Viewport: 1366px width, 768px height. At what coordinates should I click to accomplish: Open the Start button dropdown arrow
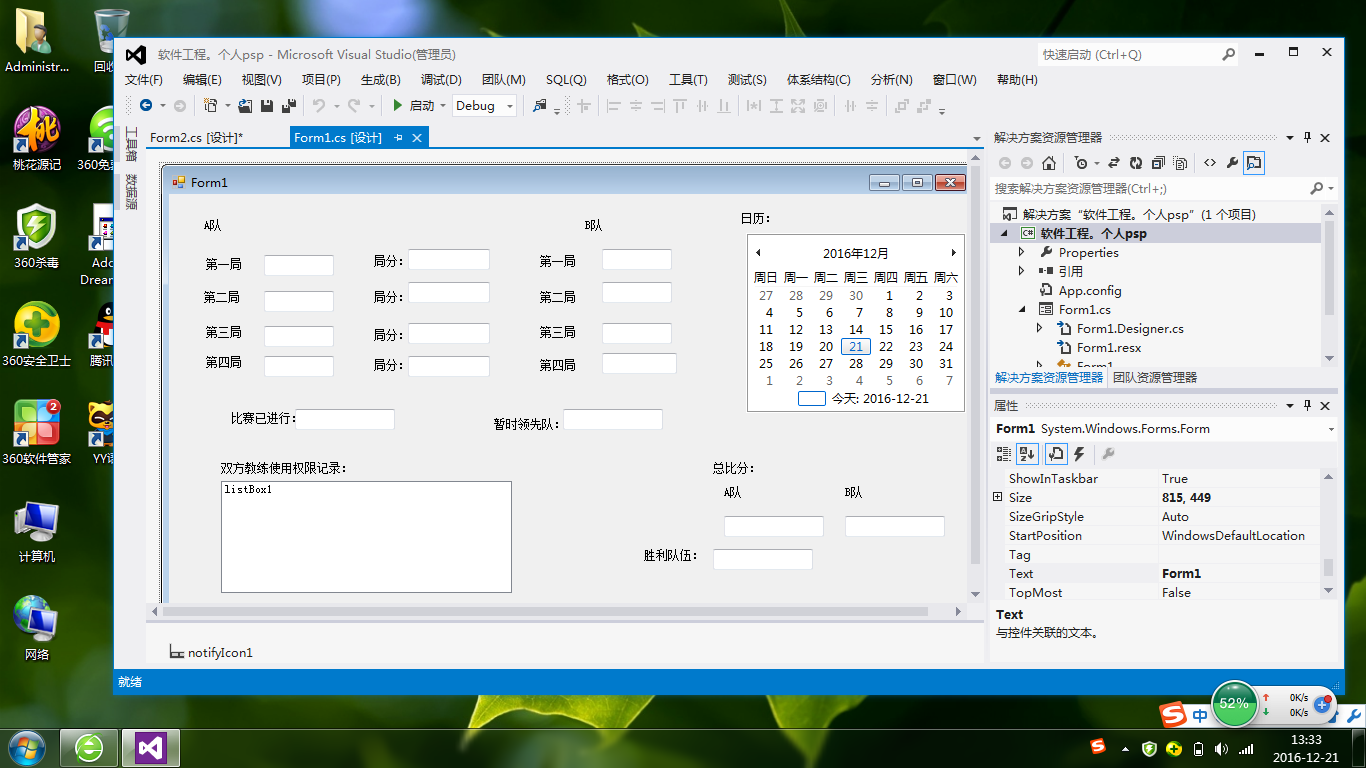443,106
